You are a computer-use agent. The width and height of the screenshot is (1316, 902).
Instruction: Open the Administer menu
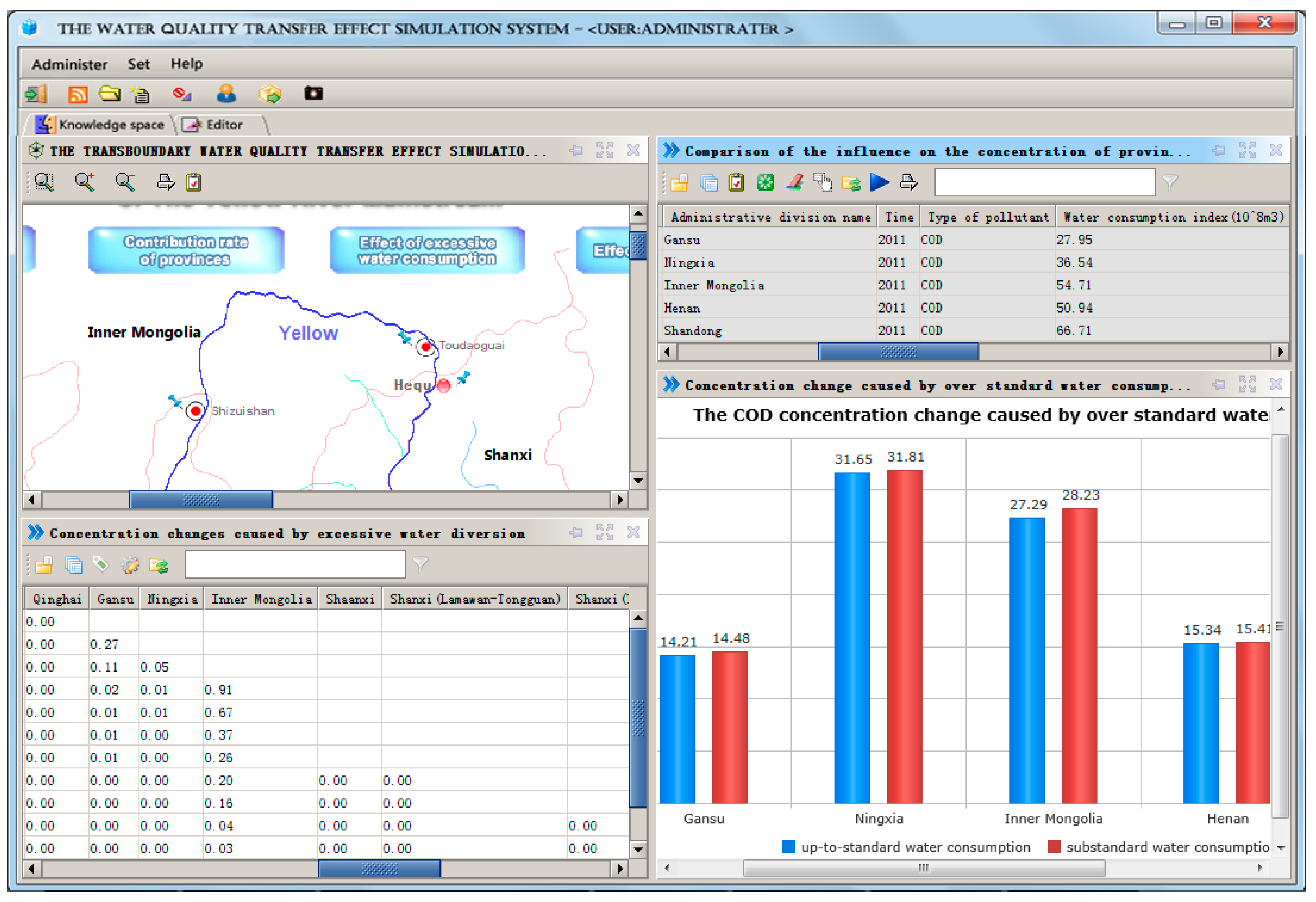[x=69, y=64]
